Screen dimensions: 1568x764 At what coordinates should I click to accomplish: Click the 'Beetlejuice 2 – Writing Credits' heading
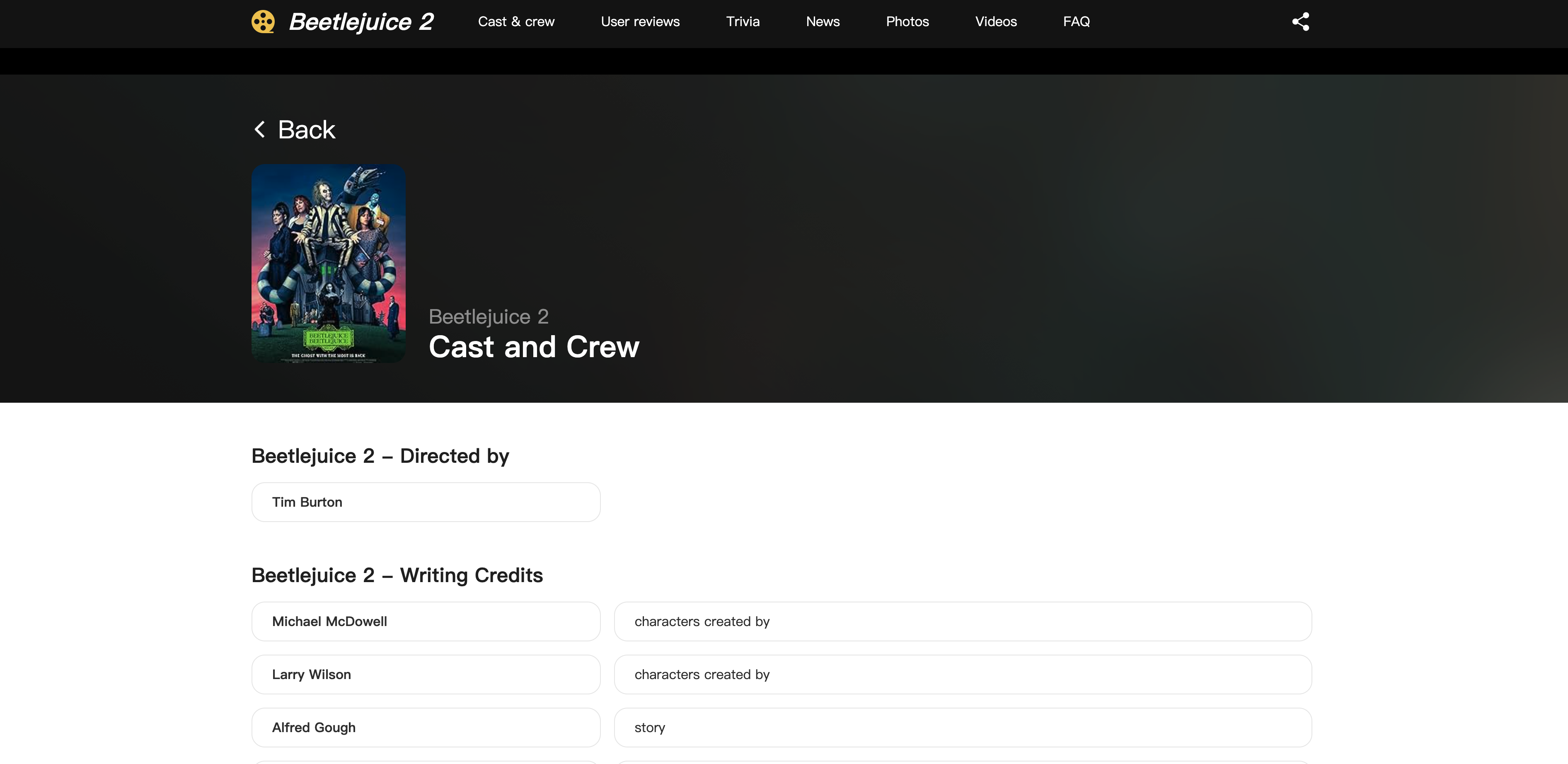click(x=397, y=575)
